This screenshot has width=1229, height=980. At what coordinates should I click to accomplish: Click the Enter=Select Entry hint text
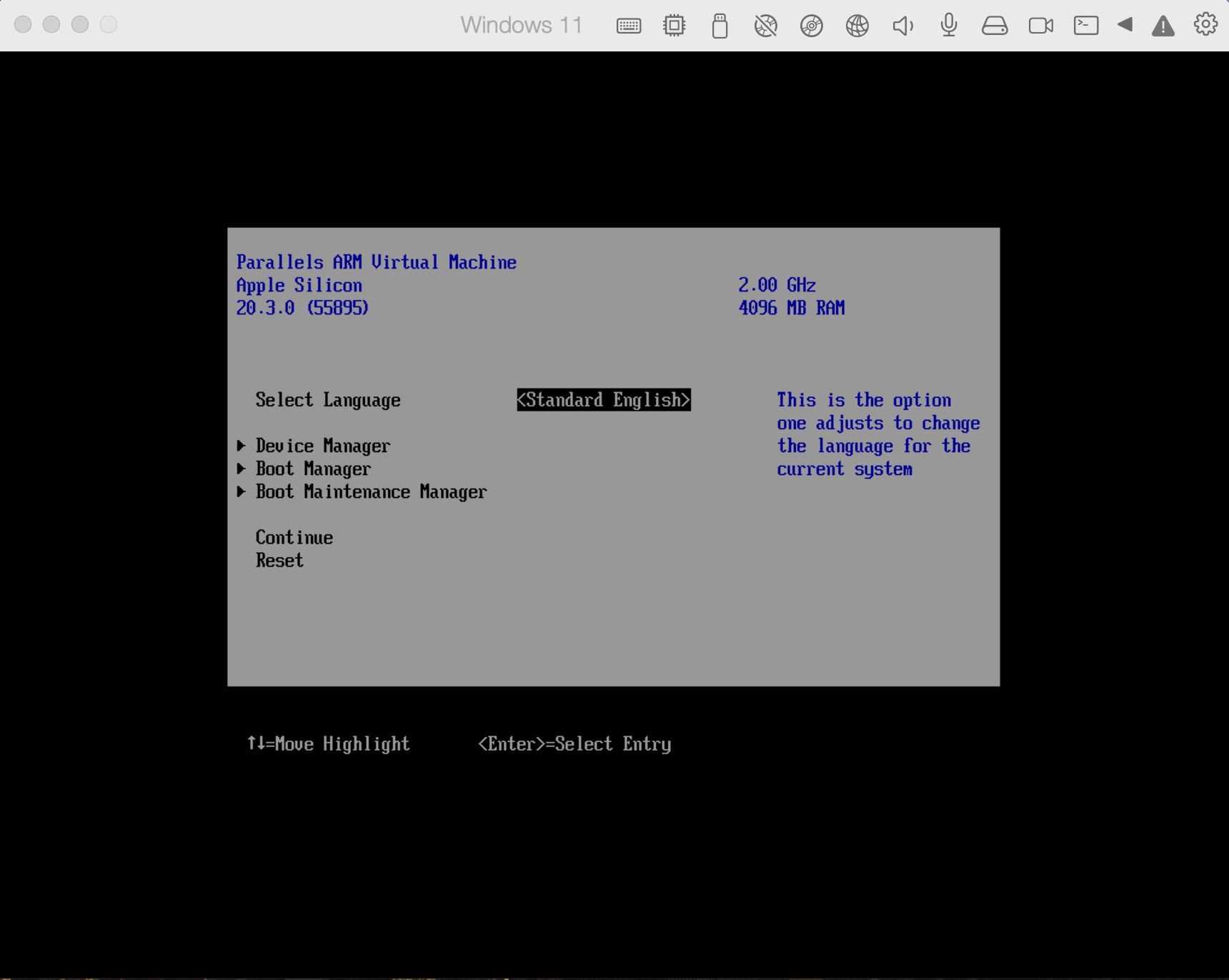(x=574, y=744)
